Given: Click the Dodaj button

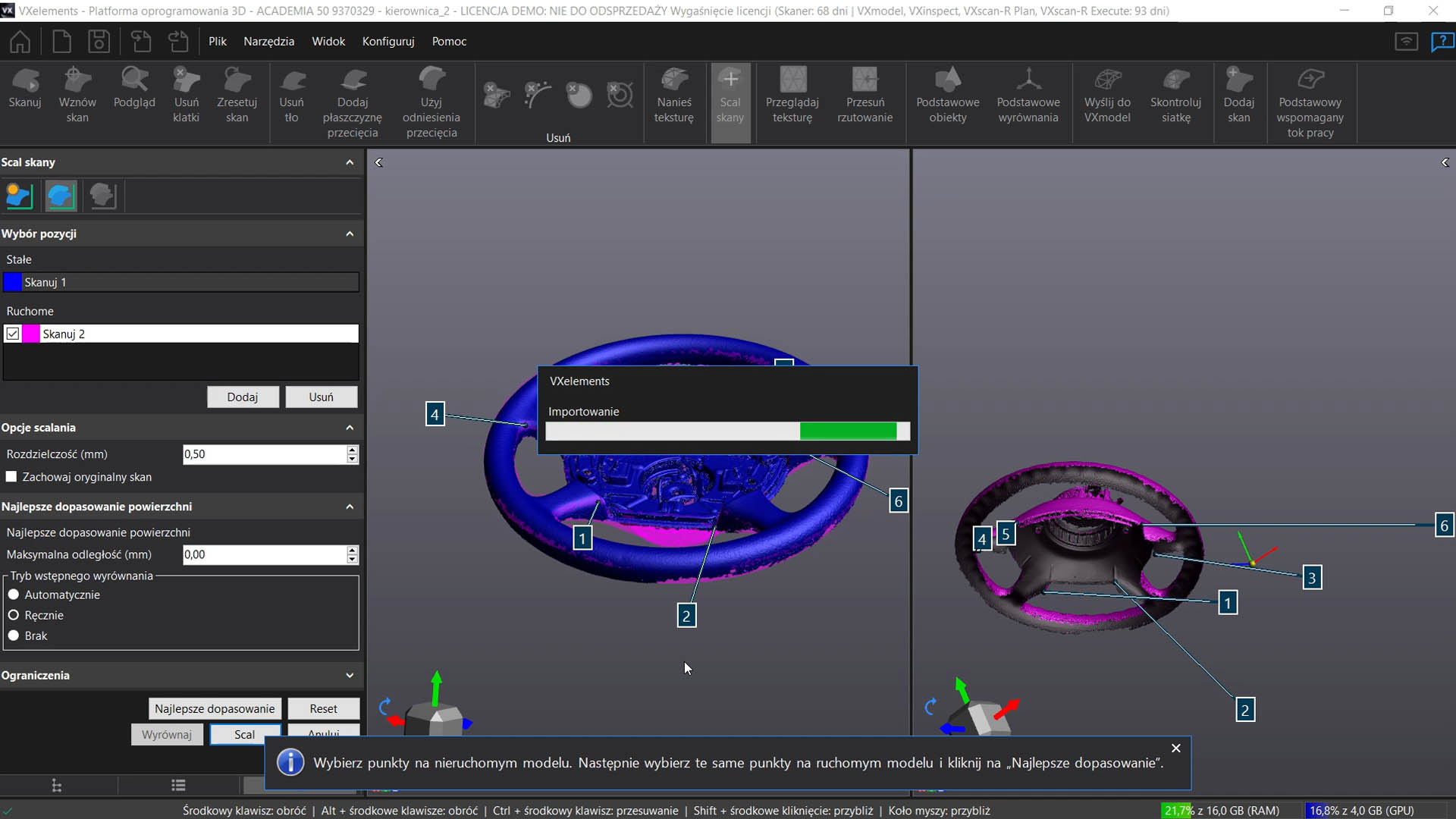Looking at the screenshot, I should [x=243, y=397].
